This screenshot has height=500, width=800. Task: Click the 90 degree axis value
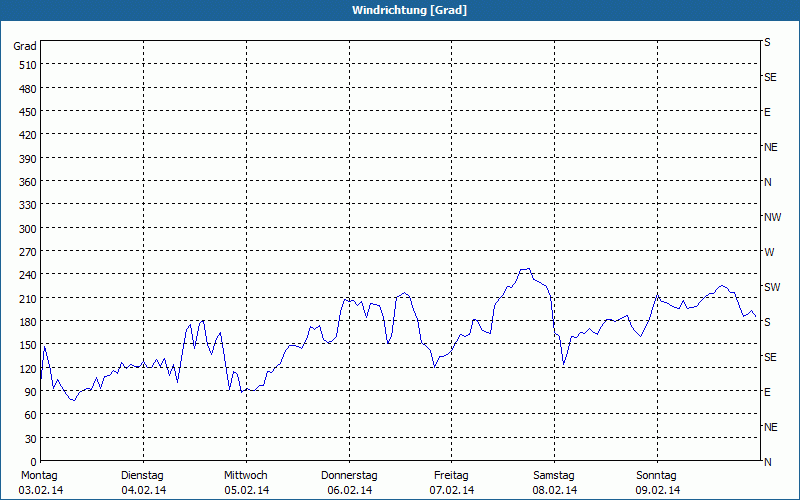click(x=29, y=392)
